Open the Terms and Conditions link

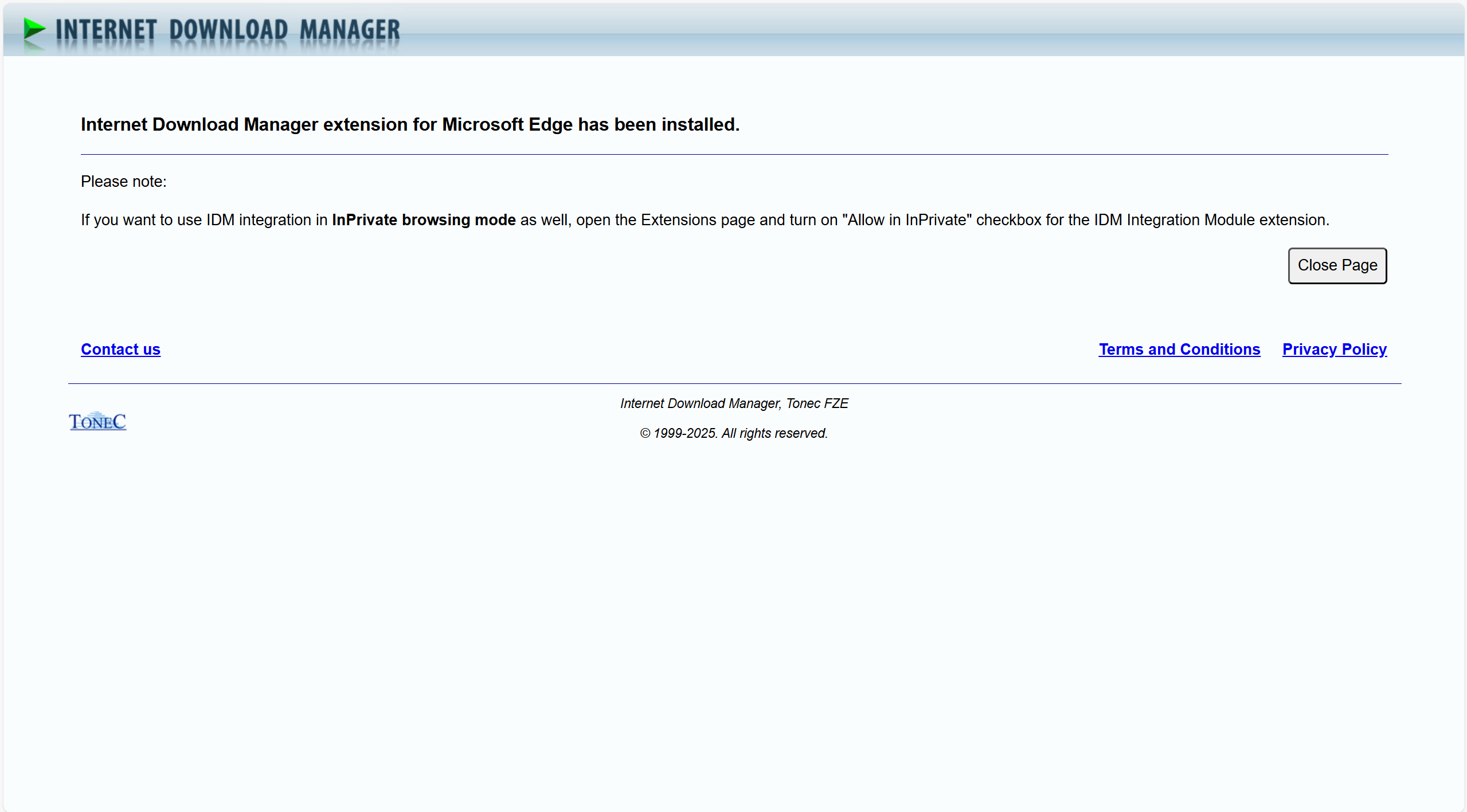(x=1179, y=350)
